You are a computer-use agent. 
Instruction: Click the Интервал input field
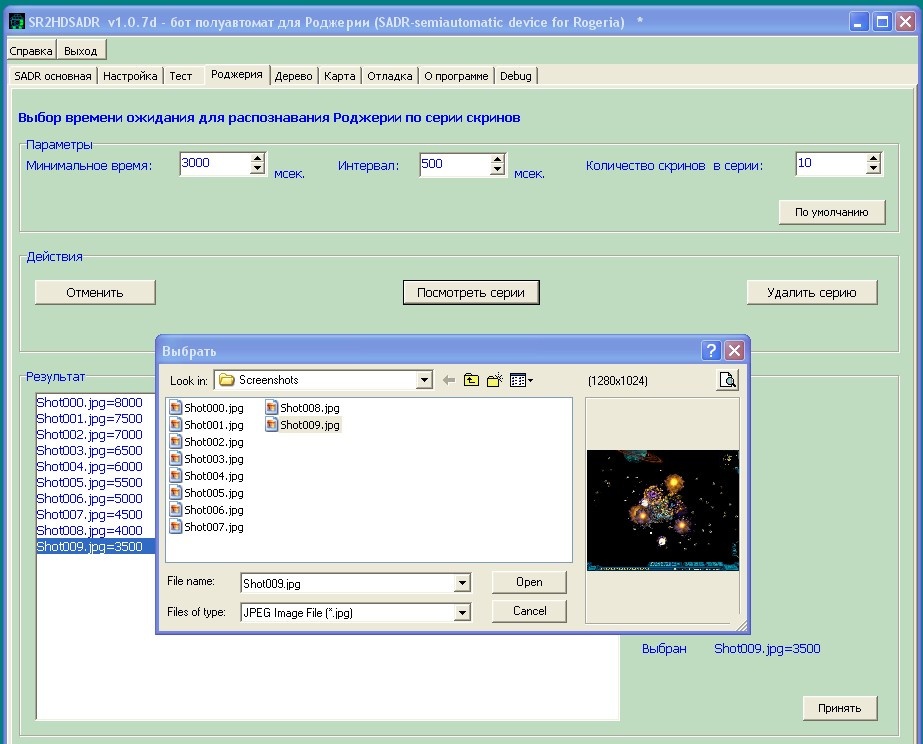click(x=455, y=164)
